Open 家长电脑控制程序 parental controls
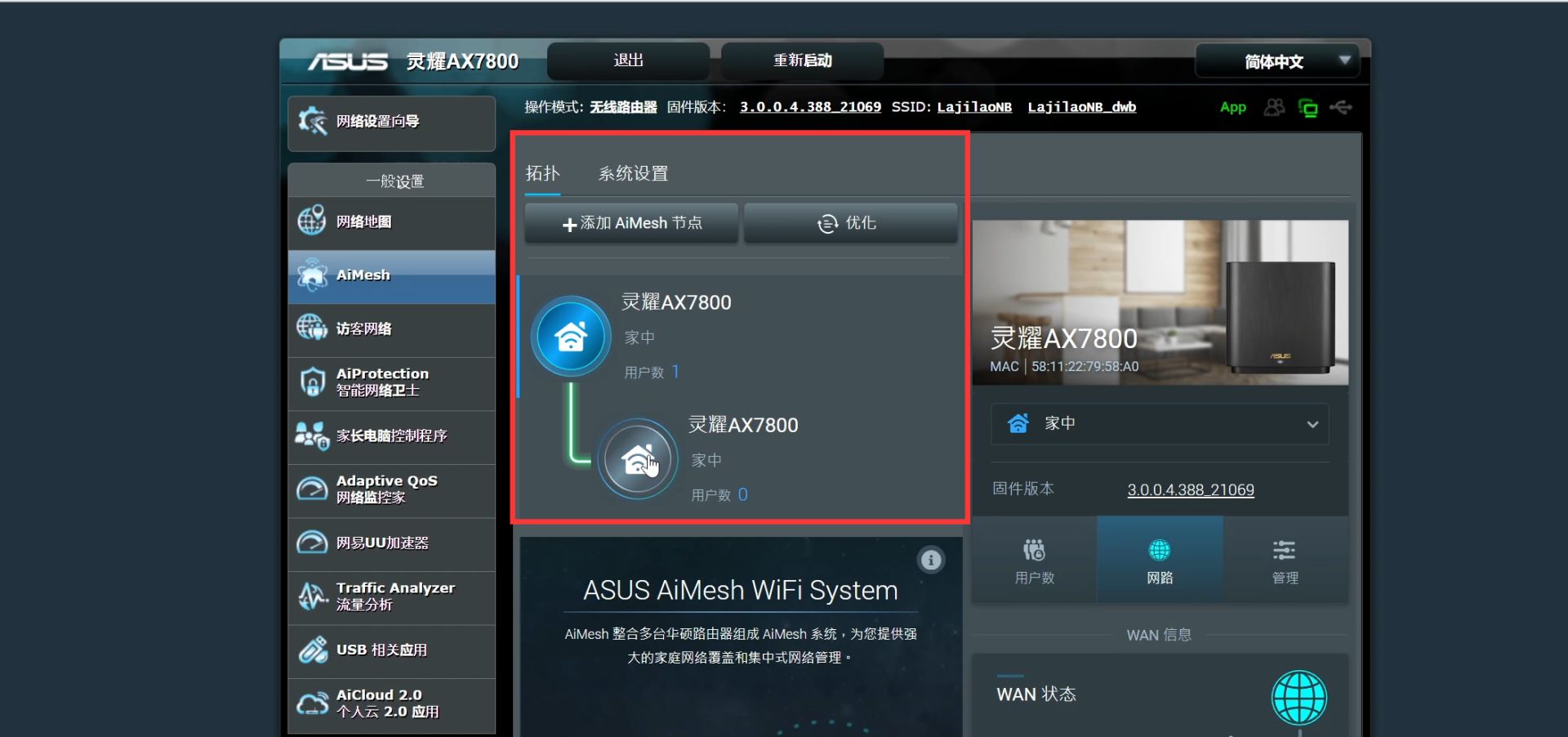This screenshot has height=737, width=1568. [391, 436]
